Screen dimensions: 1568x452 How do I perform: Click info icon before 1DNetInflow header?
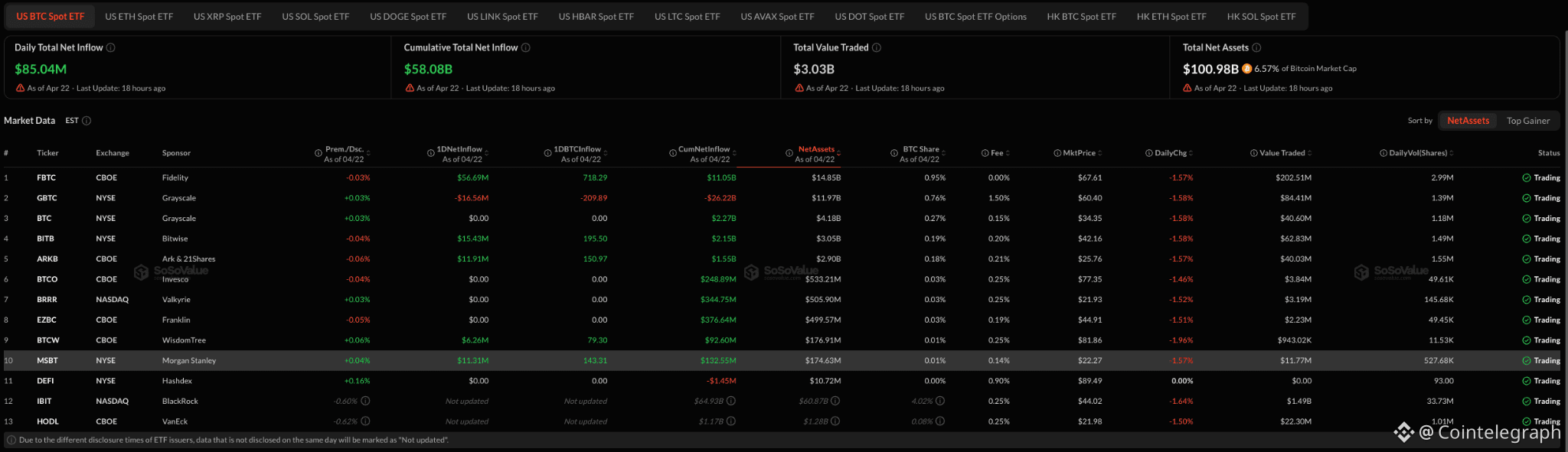(431, 154)
